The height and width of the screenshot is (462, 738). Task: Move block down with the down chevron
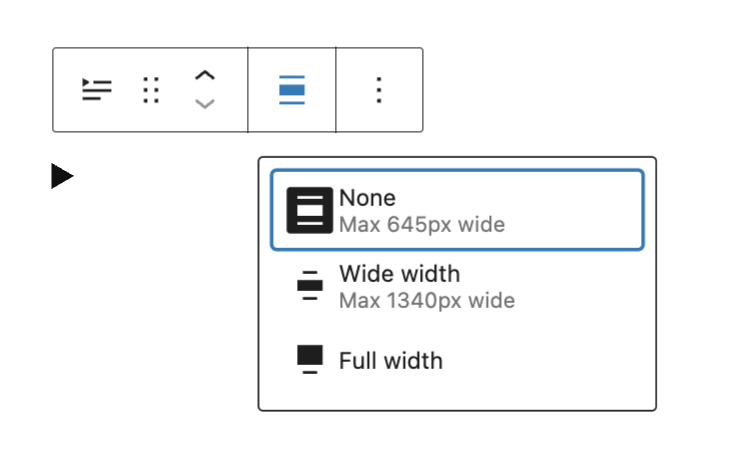click(204, 104)
